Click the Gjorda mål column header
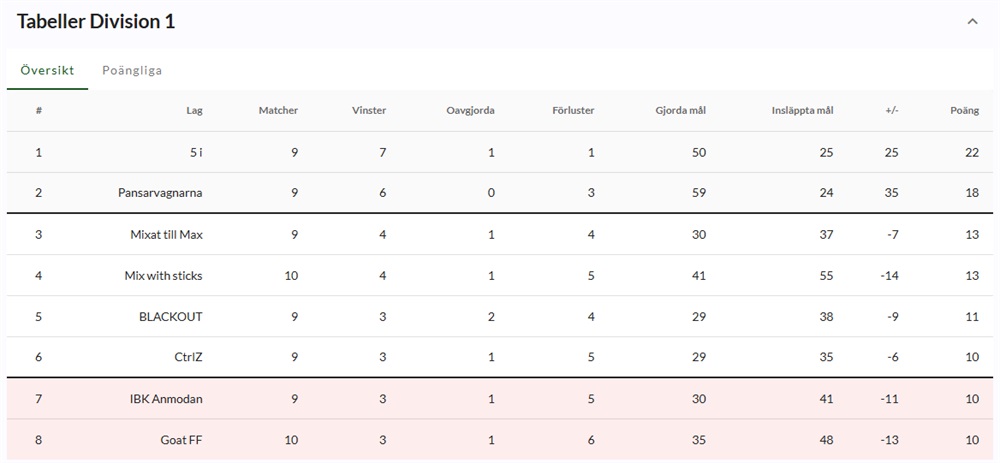This screenshot has width=1000, height=463. [x=680, y=110]
